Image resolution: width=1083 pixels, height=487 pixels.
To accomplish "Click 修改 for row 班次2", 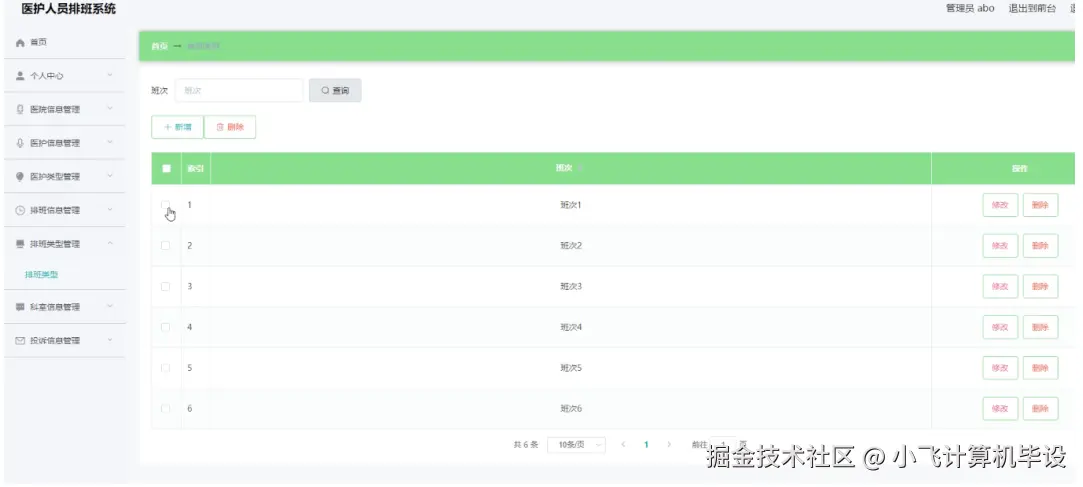I will click(x=1000, y=246).
